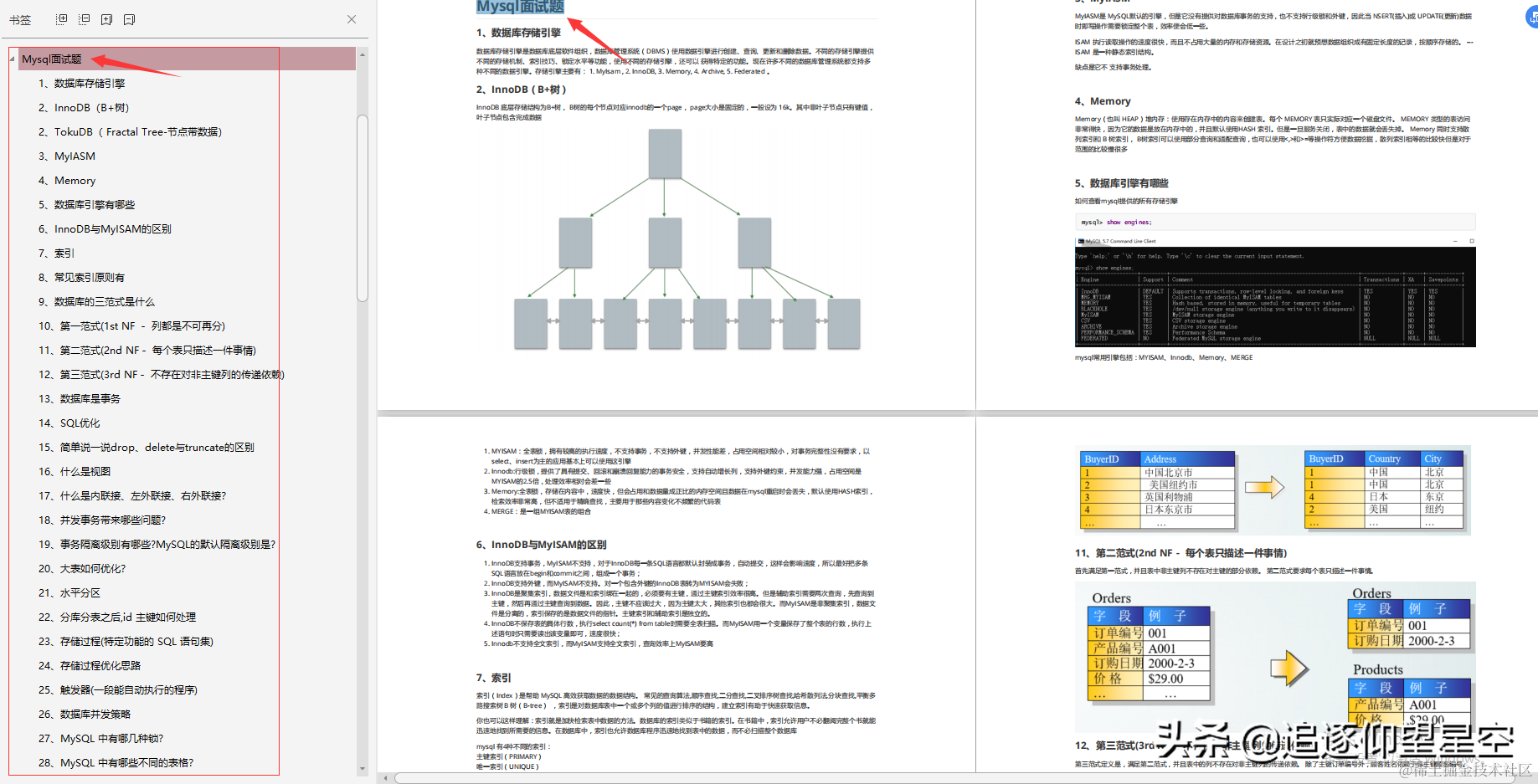
Task: Open bookmark 18、并发事务带来哪些问题
Action: pos(102,520)
